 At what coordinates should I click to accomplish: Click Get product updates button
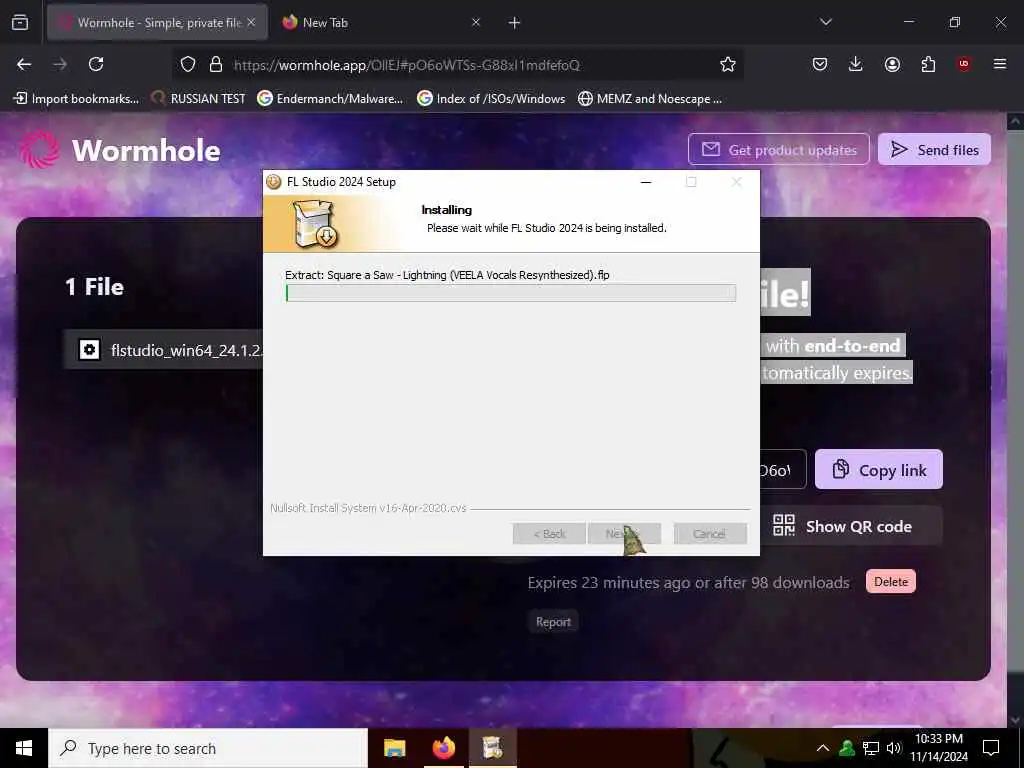(778, 150)
